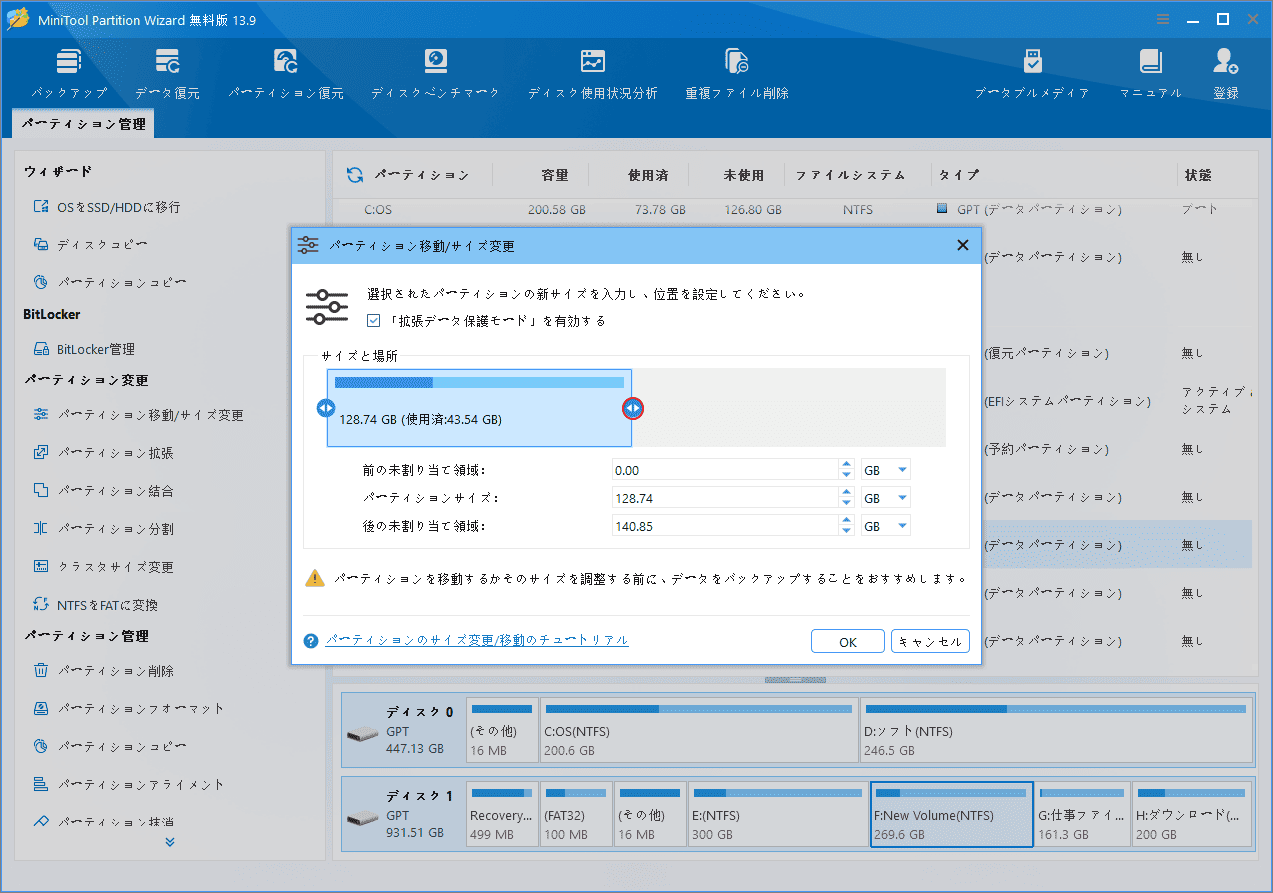Launch データ復元 from the toolbar
Screen dimensions: 1273x893
coord(168,73)
